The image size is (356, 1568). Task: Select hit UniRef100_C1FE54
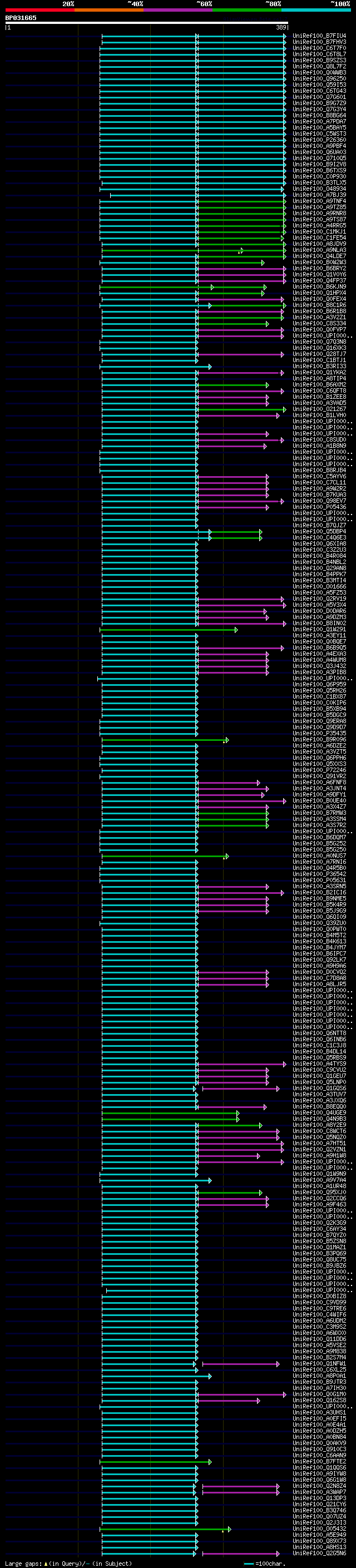click(x=319, y=238)
